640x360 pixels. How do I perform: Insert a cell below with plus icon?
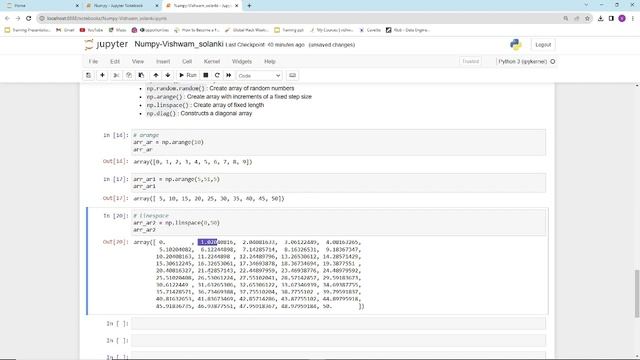(x=102, y=76)
